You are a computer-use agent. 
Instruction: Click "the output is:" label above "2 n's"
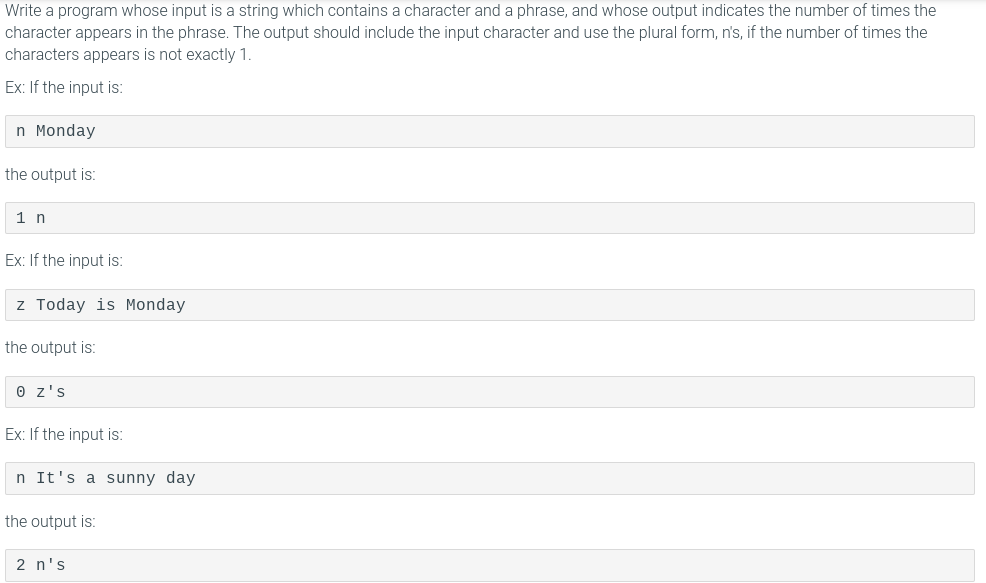click(x=50, y=521)
